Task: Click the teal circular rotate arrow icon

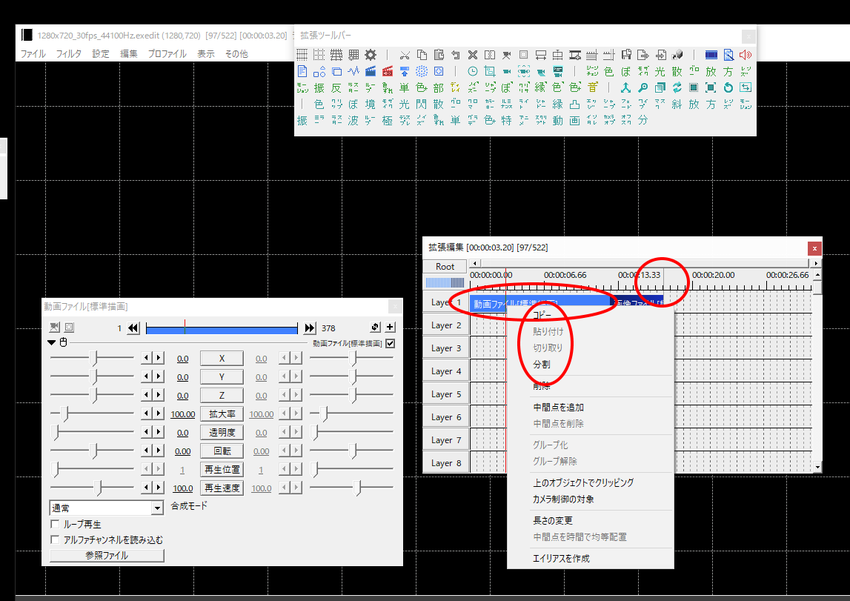Action: pos(728,87)
